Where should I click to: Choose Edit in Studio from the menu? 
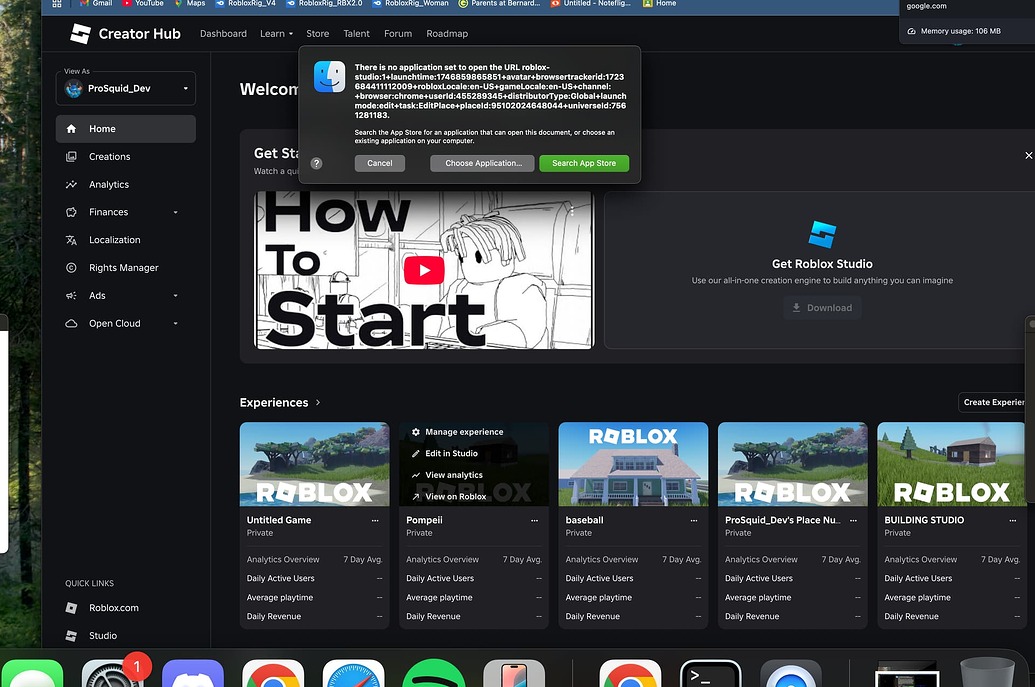(x=451, y=453)
